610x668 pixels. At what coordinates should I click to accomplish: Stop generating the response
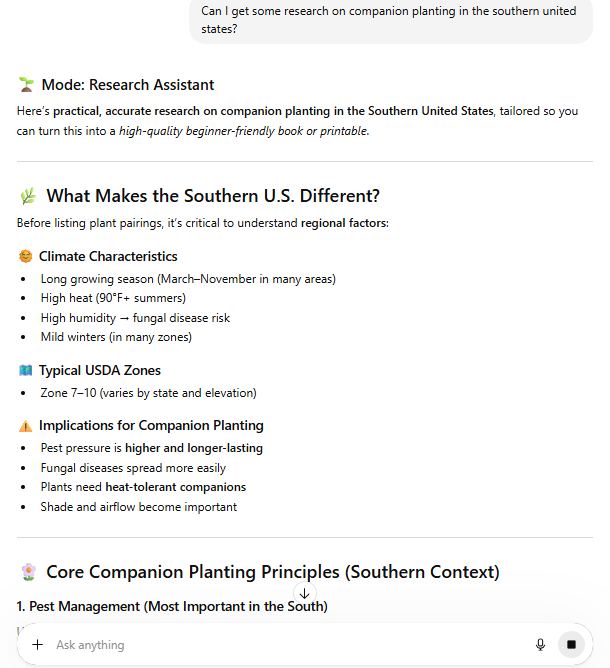571,645
